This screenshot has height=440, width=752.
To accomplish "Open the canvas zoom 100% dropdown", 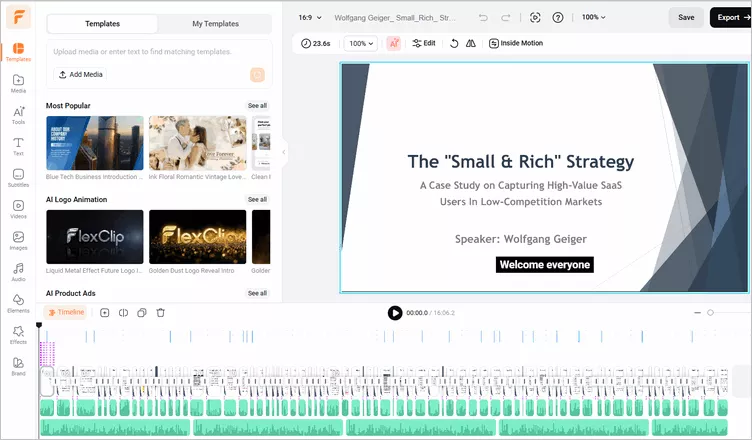I will (594, 17).
